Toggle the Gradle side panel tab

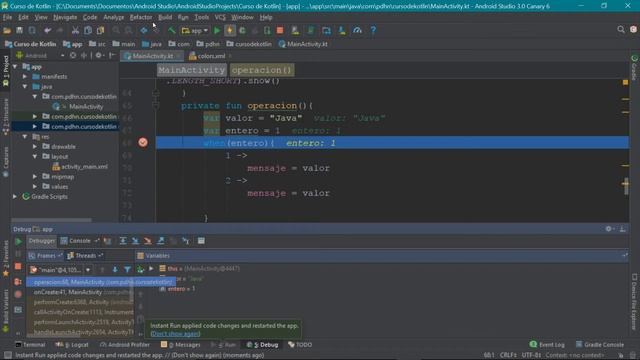coord(634,68)
